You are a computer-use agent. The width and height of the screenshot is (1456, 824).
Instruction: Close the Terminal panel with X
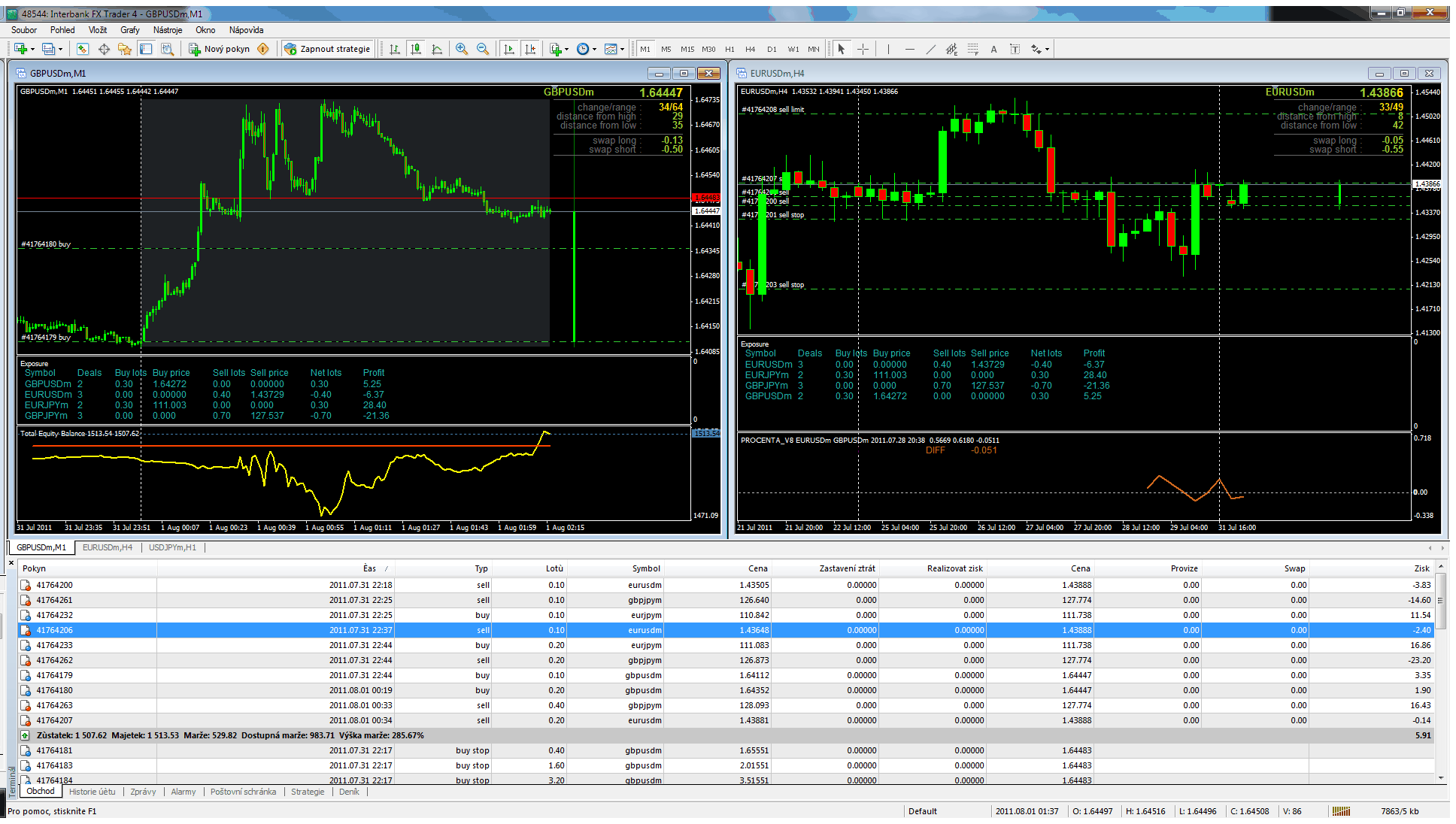pyautogui.click(x=11, y=562)
